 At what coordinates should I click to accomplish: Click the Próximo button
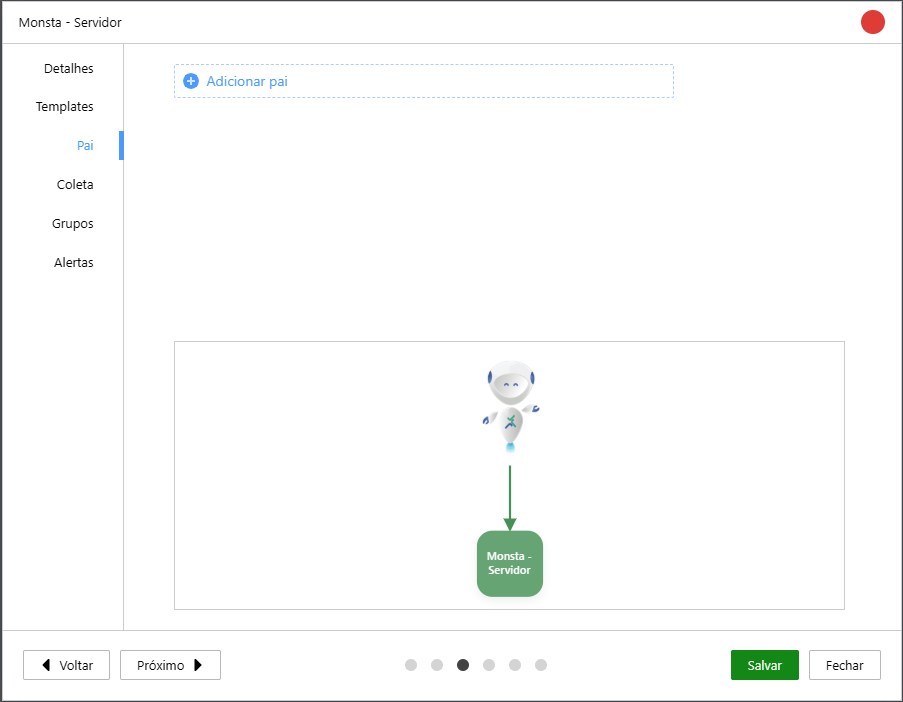pos(170,665)
